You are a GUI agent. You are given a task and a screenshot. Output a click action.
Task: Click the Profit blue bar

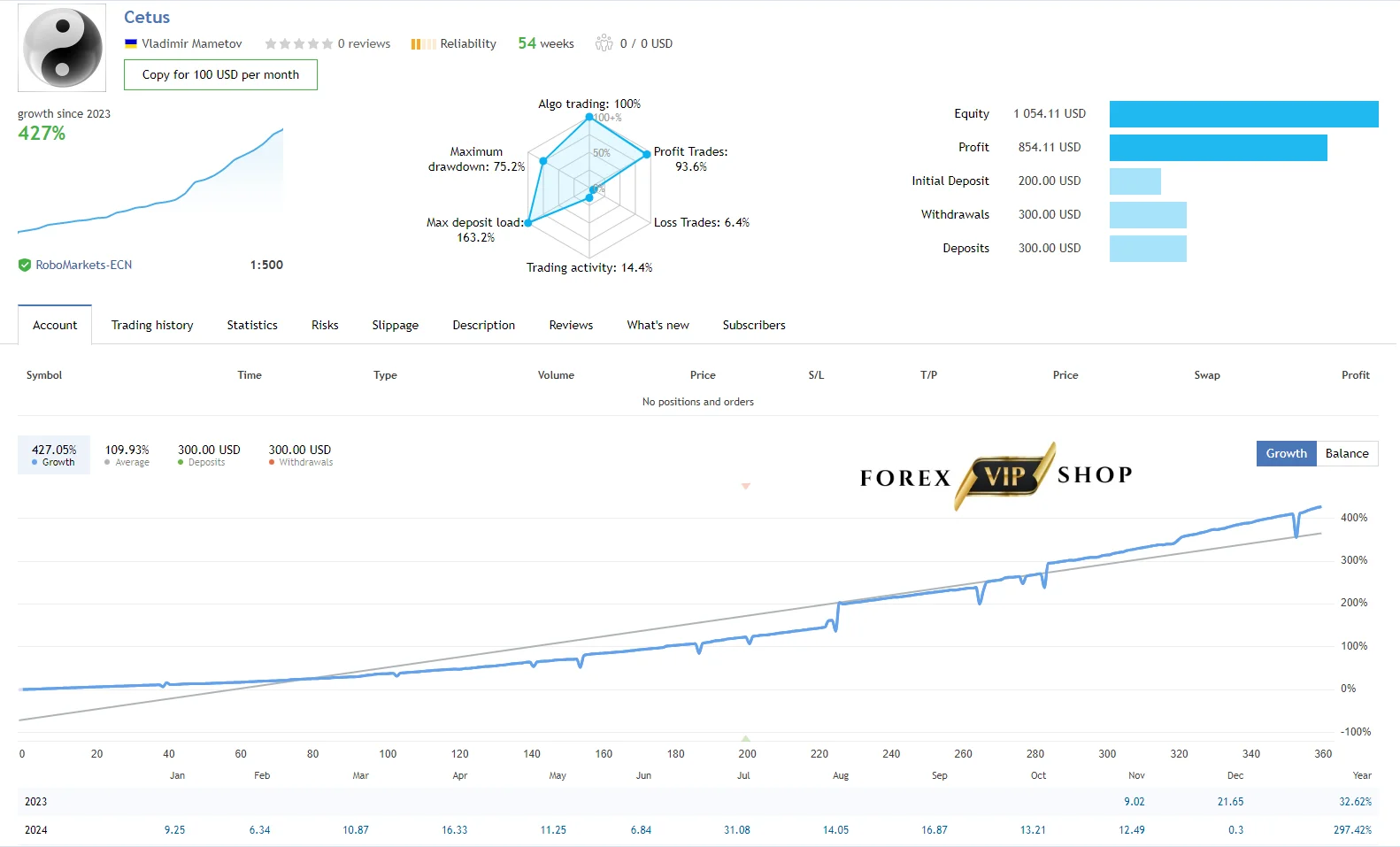coord(1219,148)
